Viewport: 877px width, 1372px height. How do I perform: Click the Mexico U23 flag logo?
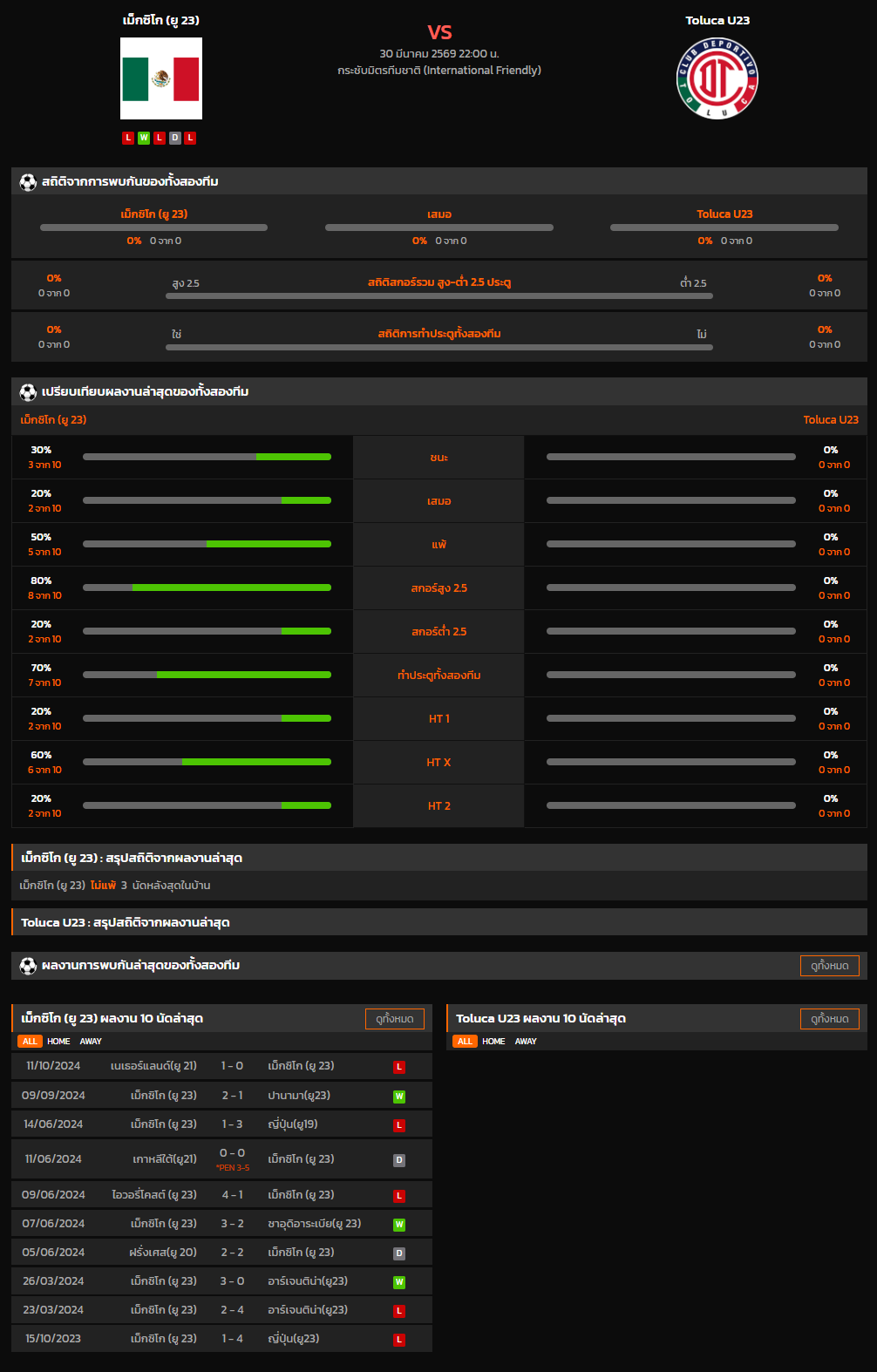(x=161, y=78)
